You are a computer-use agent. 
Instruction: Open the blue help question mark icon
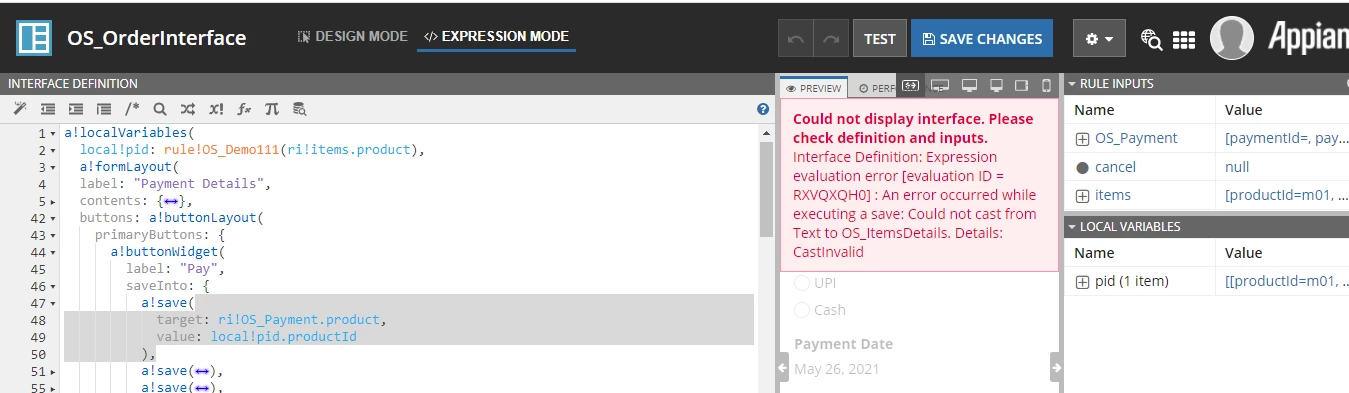763,110
